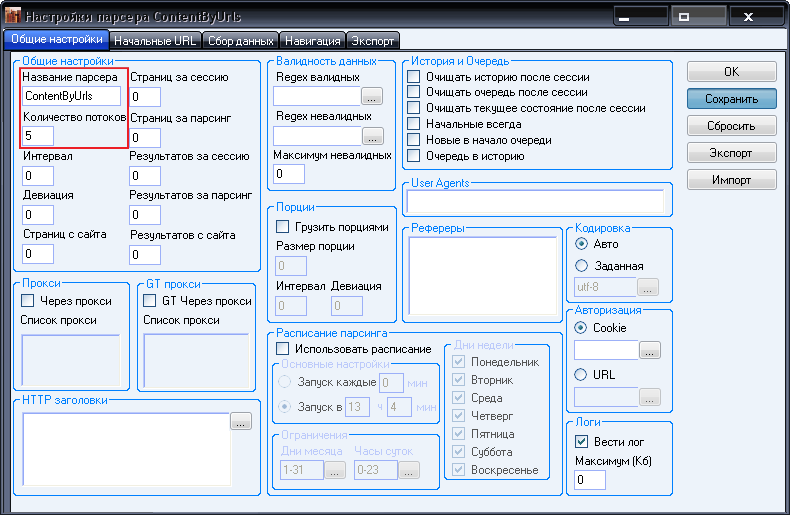Click ellipsis button next to Cookie field

(649, 350)
